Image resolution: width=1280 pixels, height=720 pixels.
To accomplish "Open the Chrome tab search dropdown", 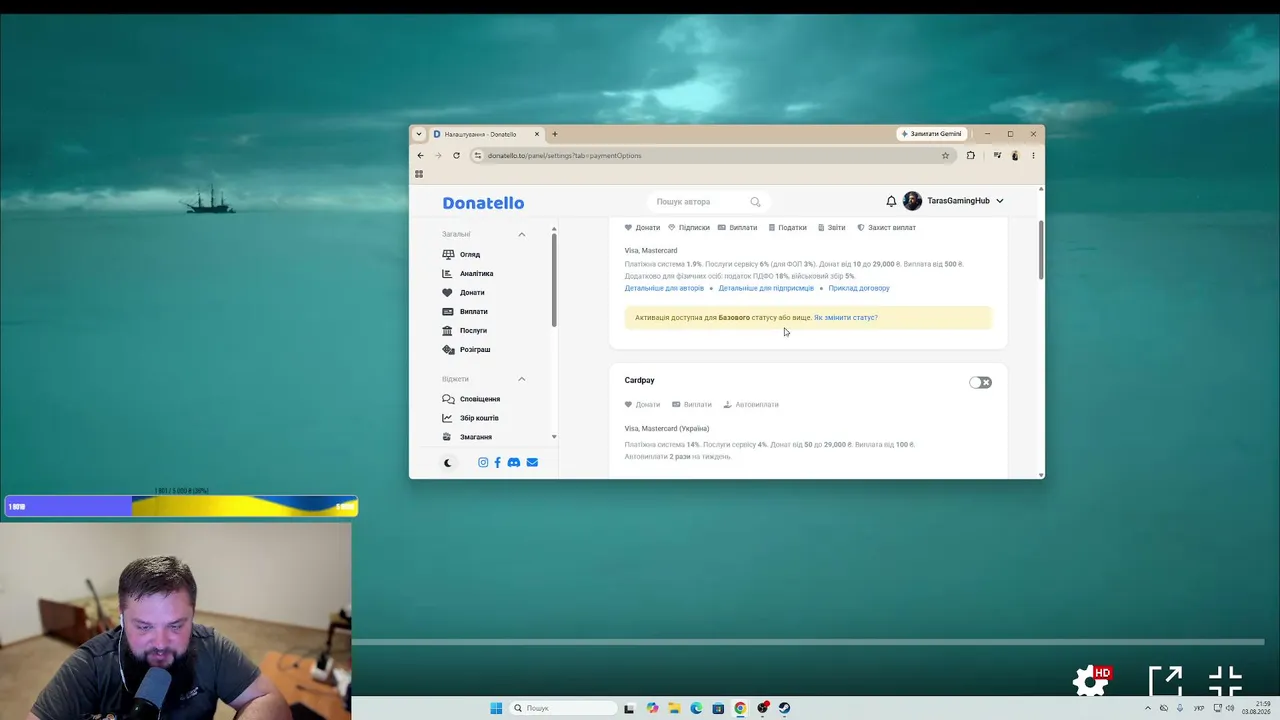I will pos(419,134).
